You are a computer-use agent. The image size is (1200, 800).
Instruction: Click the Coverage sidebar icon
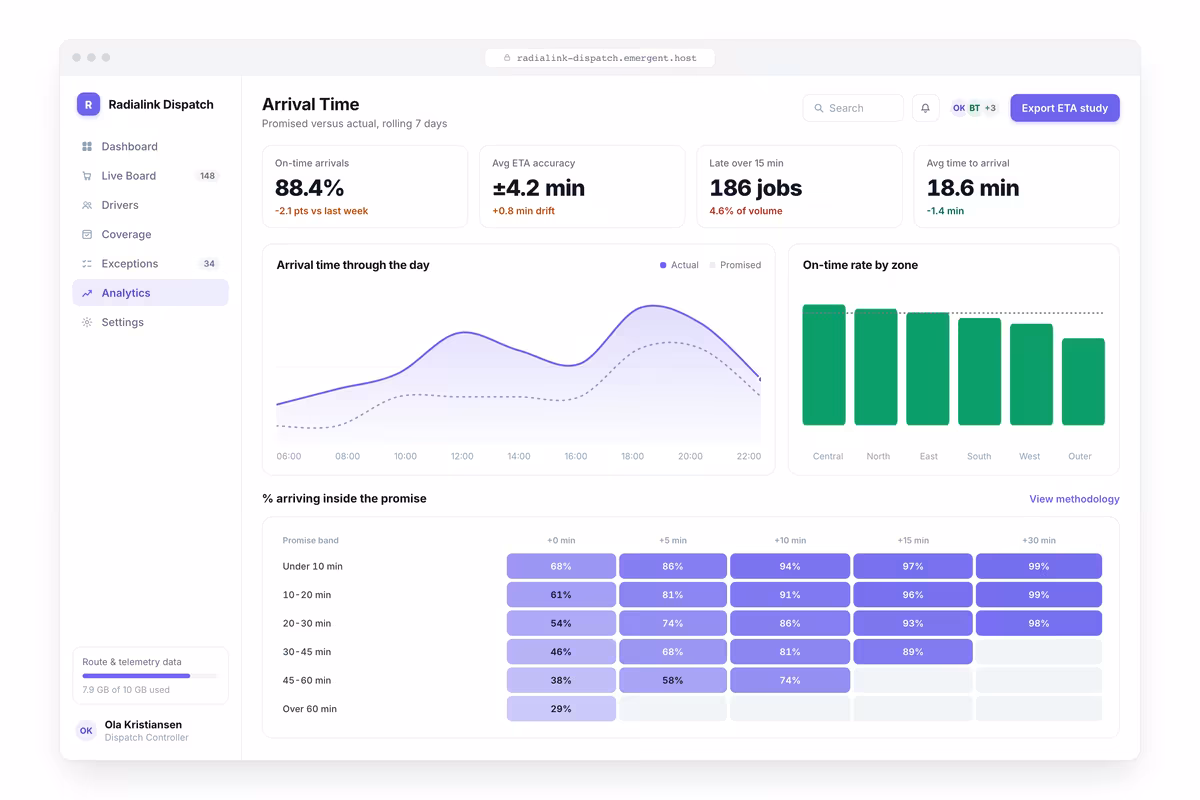(x=87, y=235)
